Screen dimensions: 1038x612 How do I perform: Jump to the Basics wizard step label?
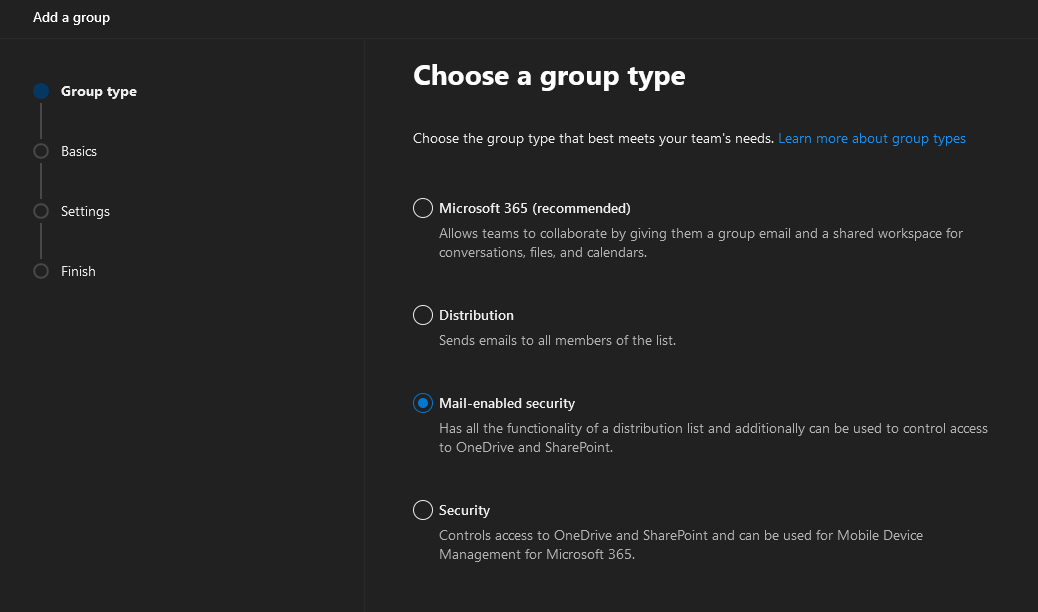click(79, 151)
